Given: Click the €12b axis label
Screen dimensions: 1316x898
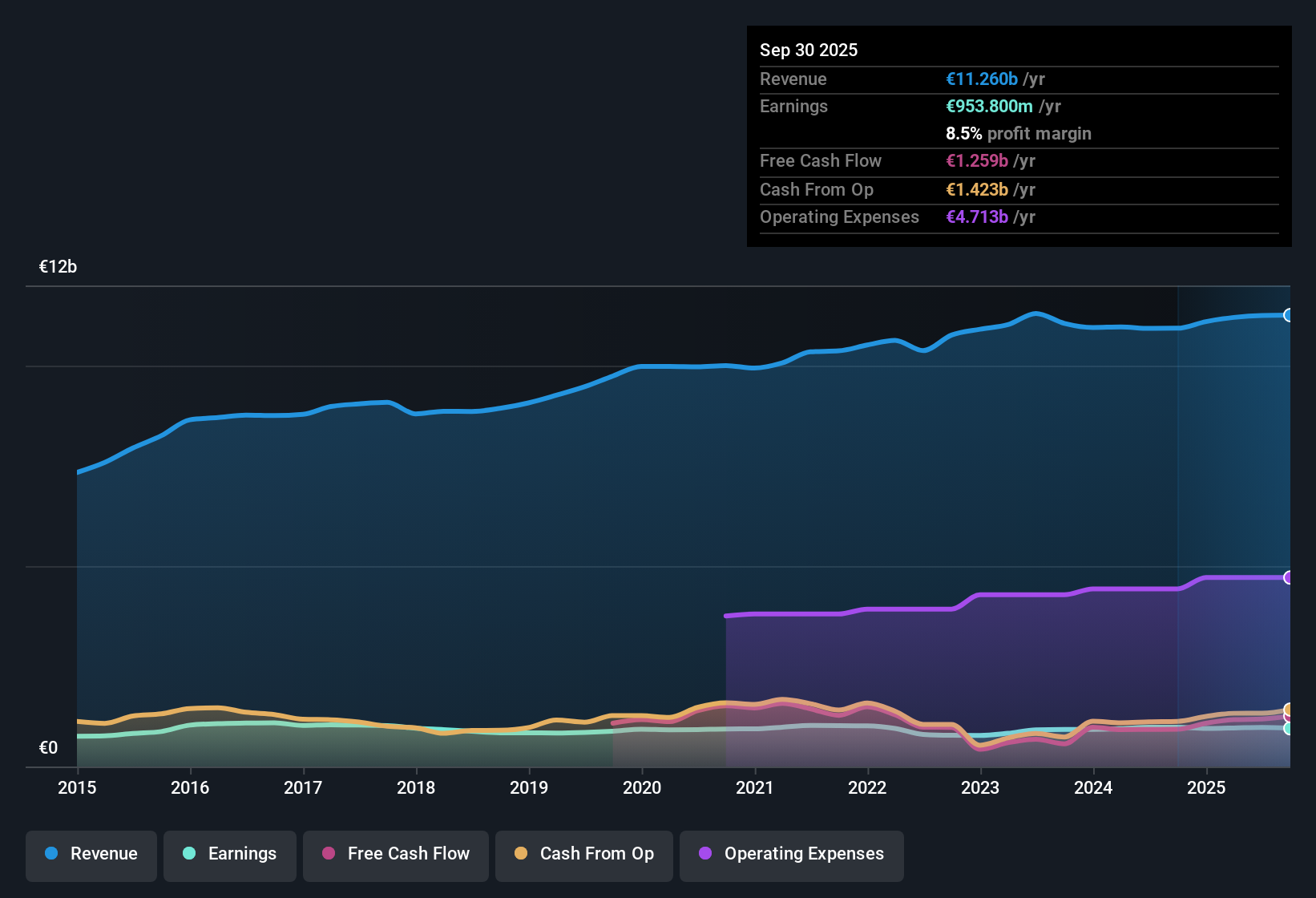Looking at the screenshot, I should pyautogui.click(x=57, y=266).
